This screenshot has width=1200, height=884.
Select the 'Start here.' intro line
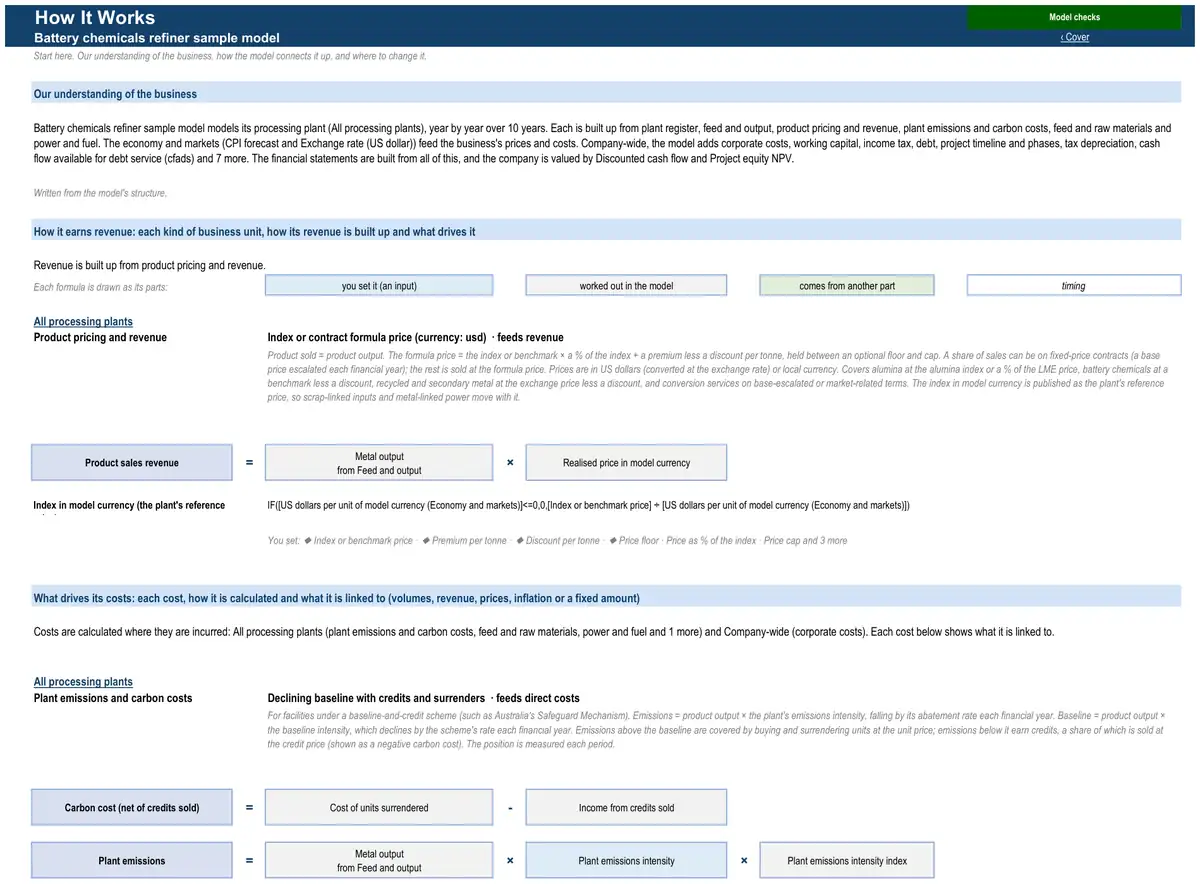click(230, 56)
